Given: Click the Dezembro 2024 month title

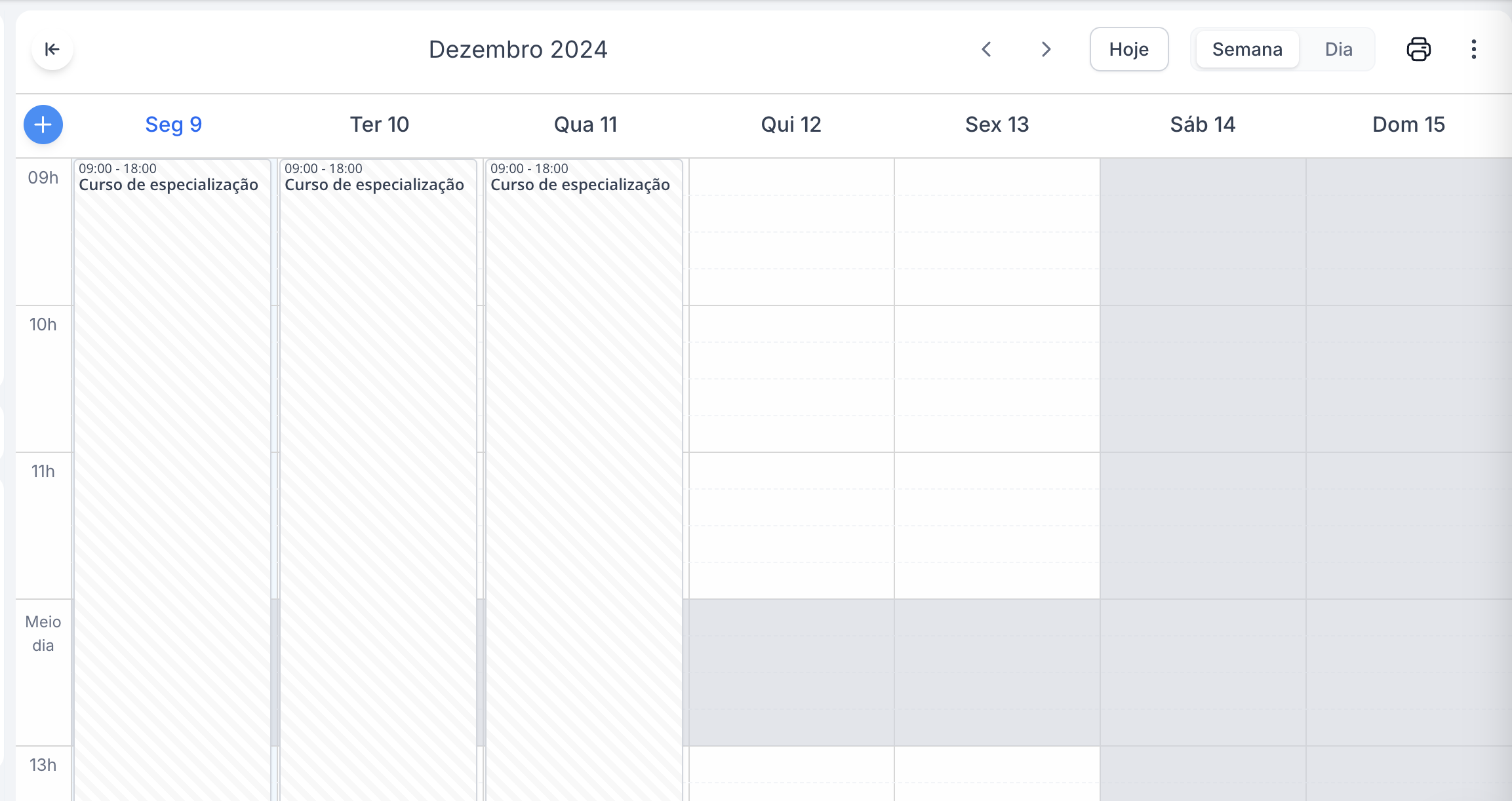Looking at the screenshot, I should pyautogui.click(x=518, y=49).
